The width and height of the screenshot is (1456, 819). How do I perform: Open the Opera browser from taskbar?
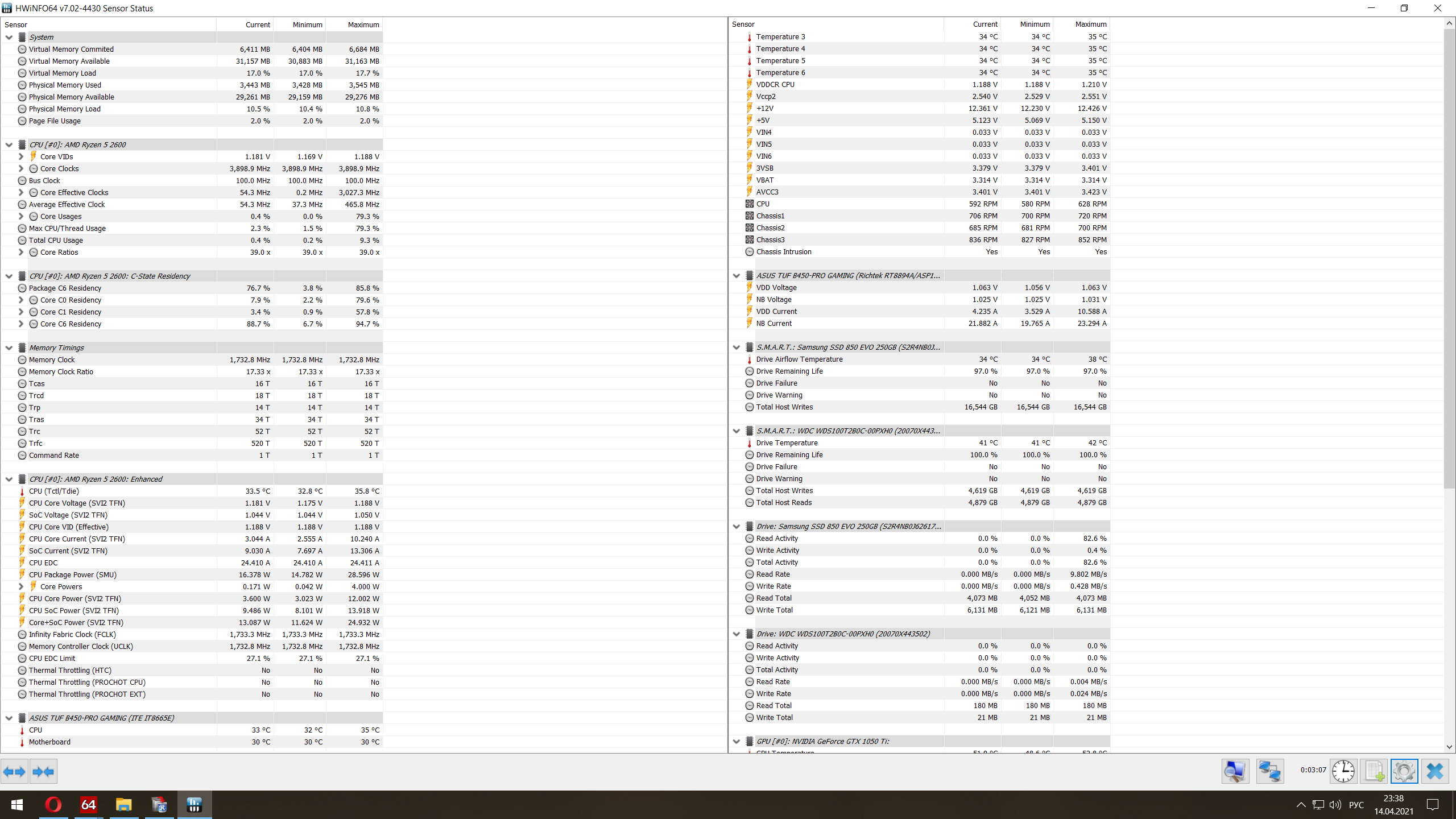coord(53,804)
